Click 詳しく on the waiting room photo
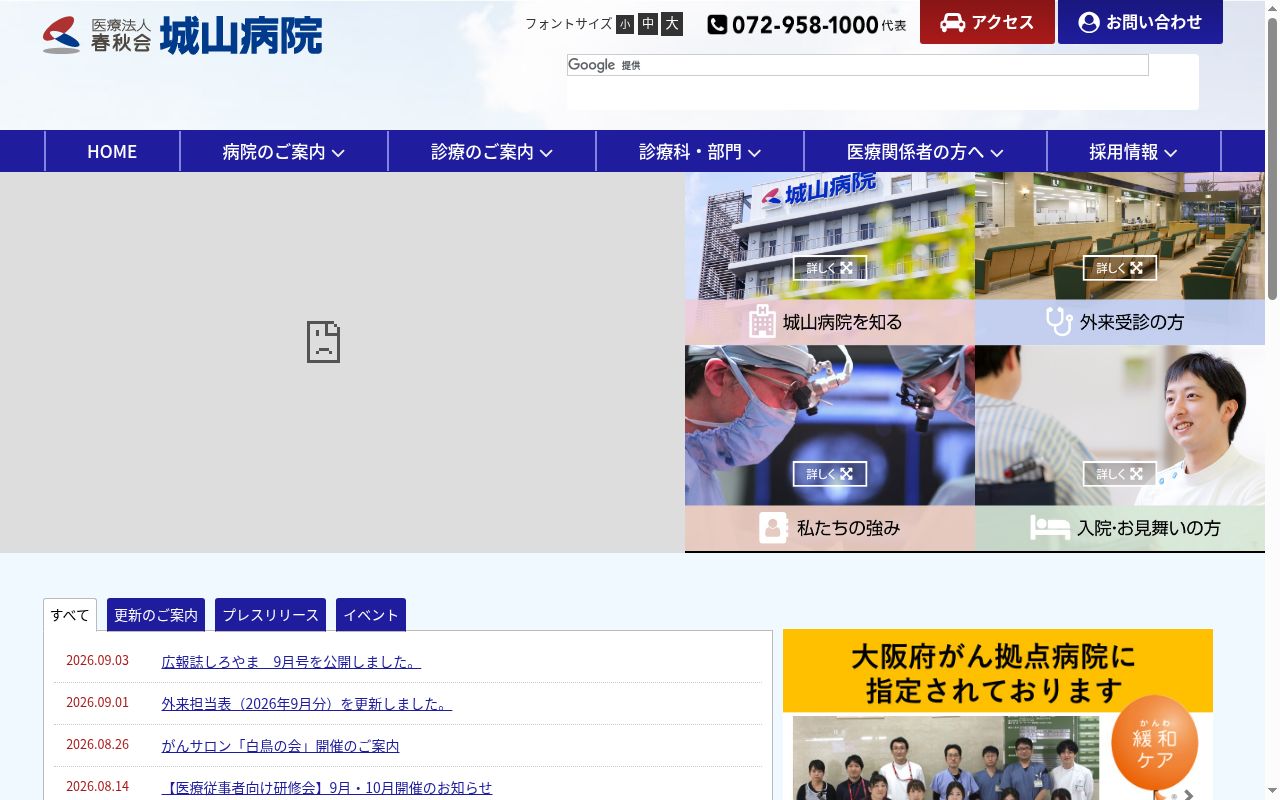 [1120, 268]
